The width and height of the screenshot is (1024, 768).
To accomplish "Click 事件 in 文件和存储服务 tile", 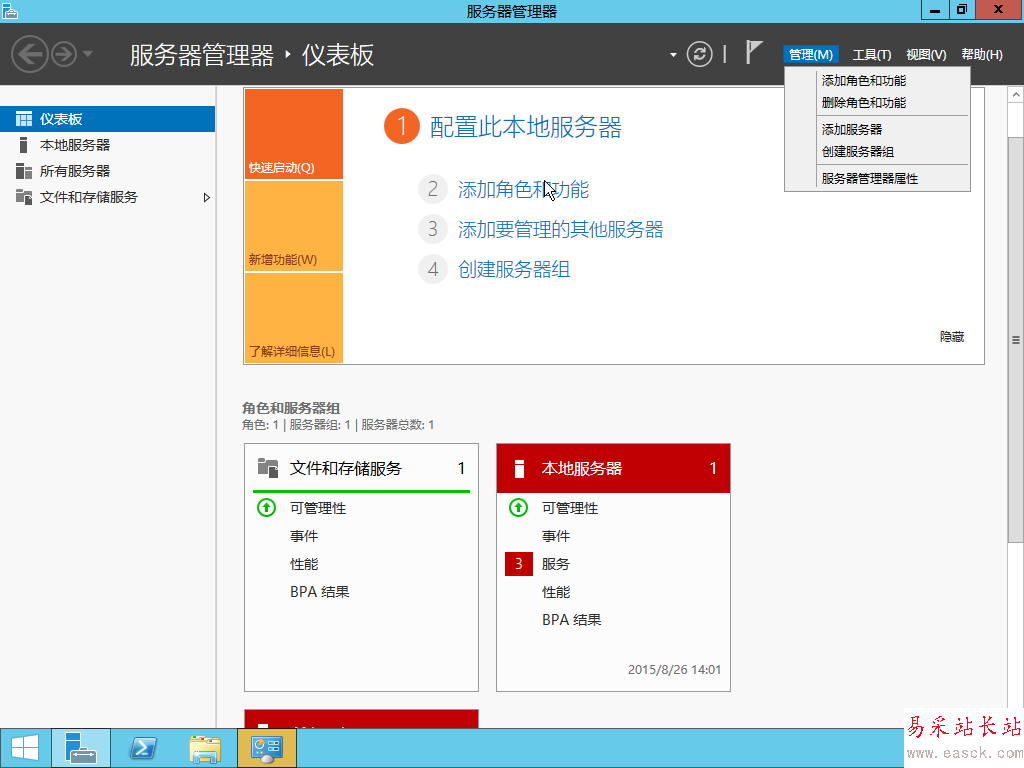I will 304,536.
